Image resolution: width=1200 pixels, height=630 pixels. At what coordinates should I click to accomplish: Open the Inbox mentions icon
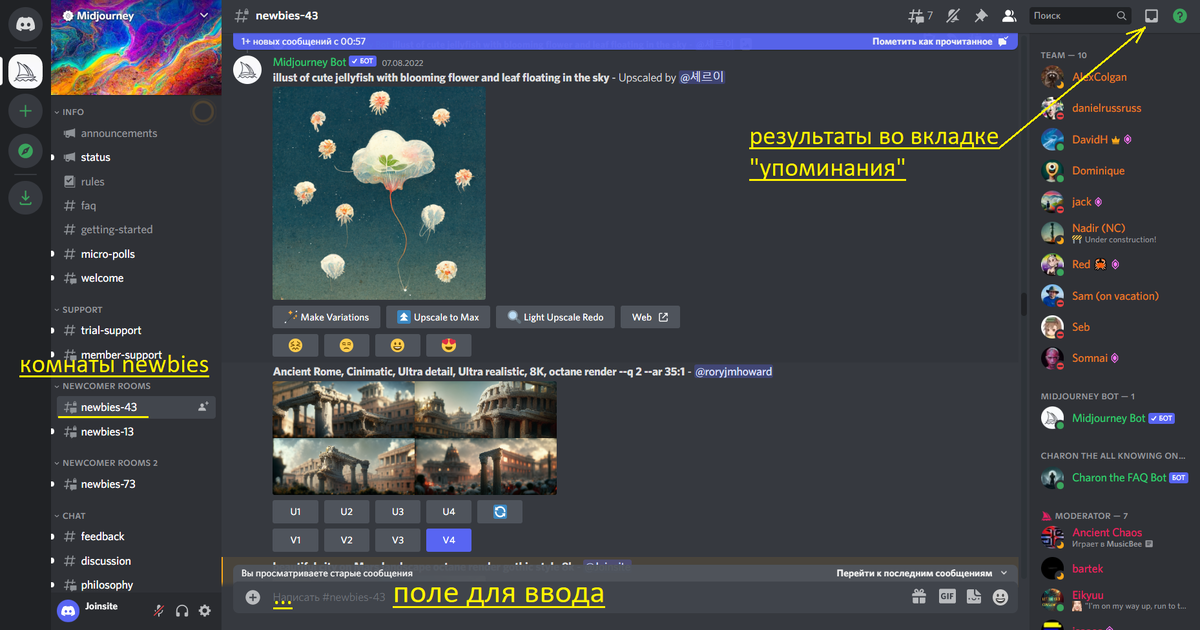[1152, 16]
